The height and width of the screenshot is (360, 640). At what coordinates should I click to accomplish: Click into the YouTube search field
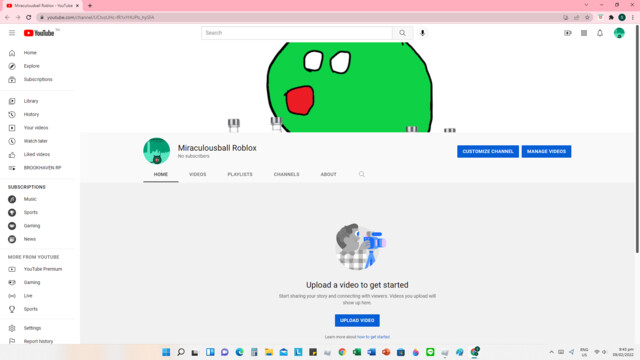pyautogui.click(x=297, y=33)
